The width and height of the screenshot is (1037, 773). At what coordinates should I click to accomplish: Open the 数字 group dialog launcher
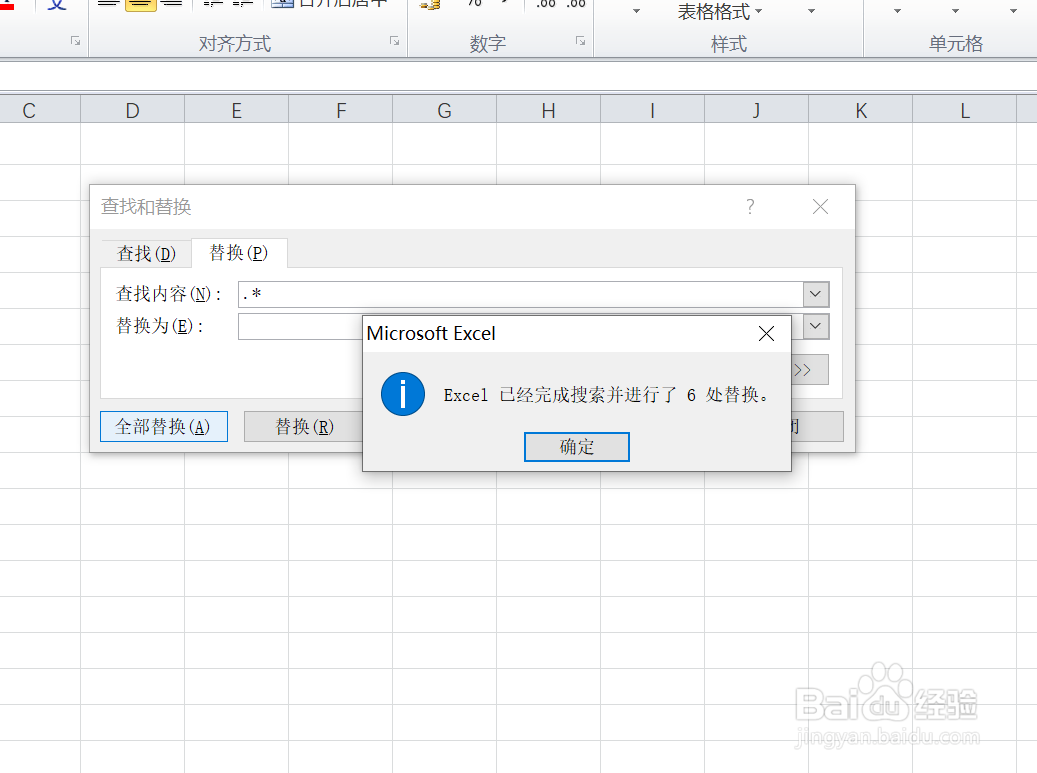tap(580, 41)
